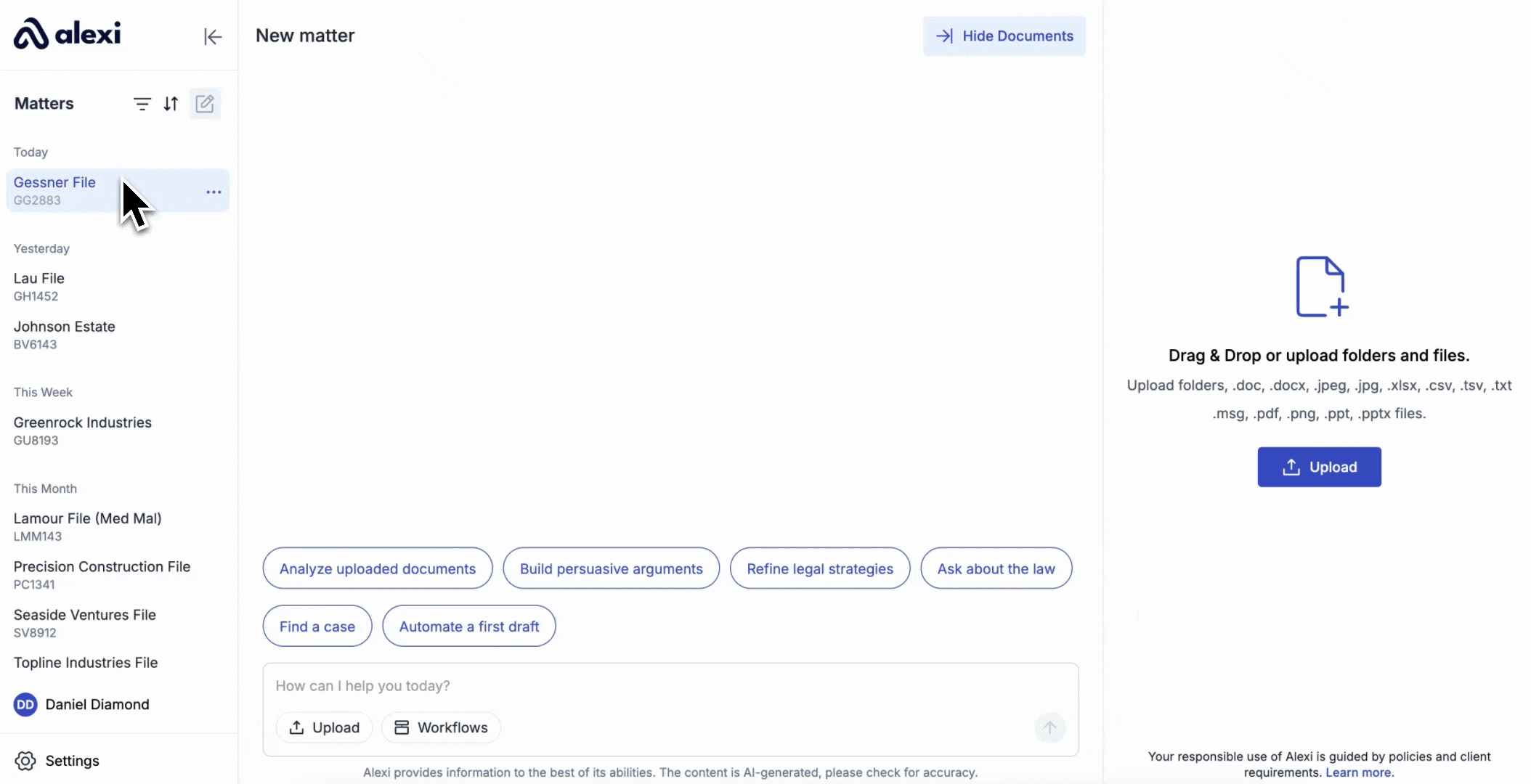Screen dimensions: 1531x784
Task: Toggle Hide Documents panel button
Action: (x=1004, y=36)
